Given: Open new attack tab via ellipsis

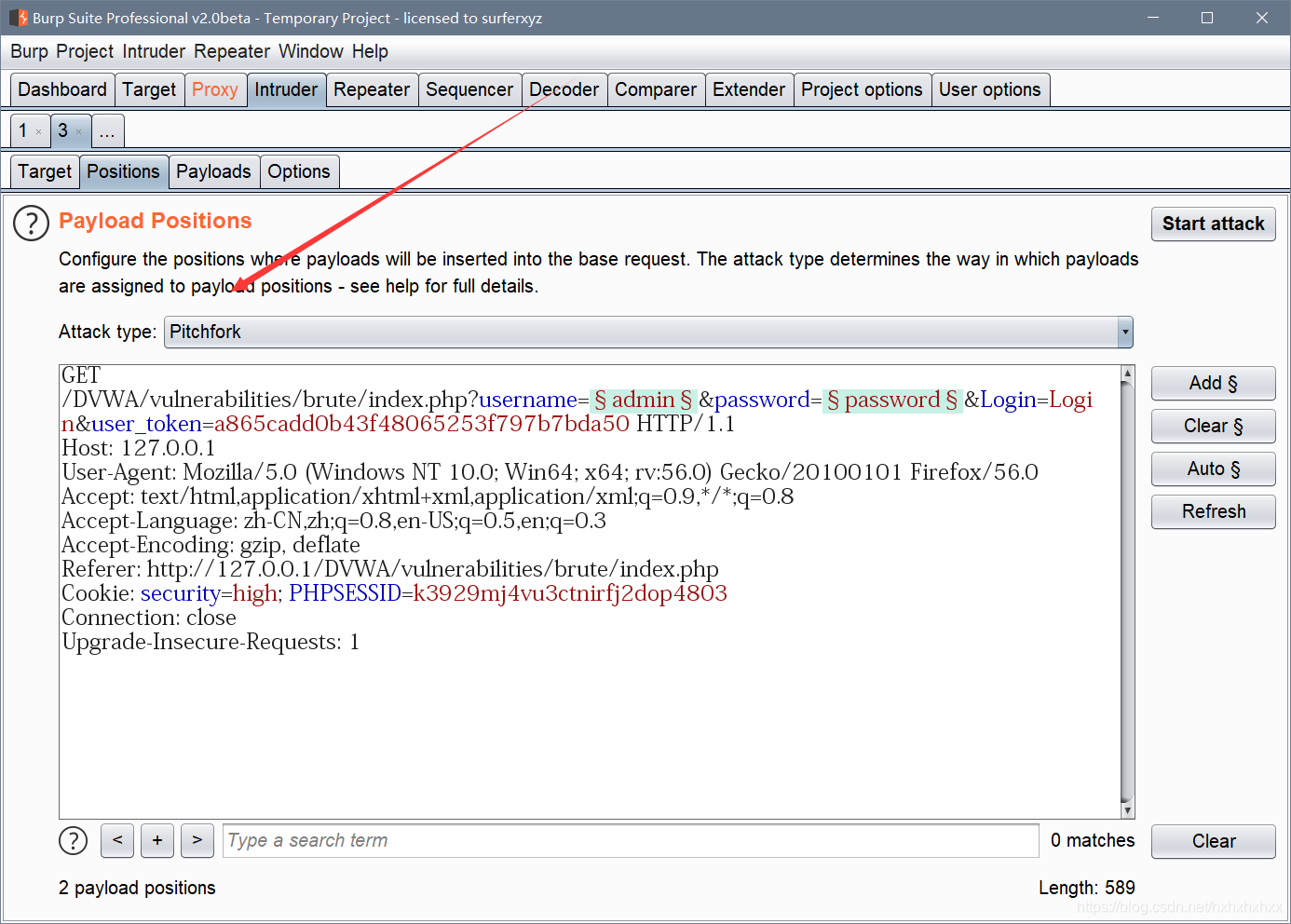Looking at the screenshot, I should [107, 130].
